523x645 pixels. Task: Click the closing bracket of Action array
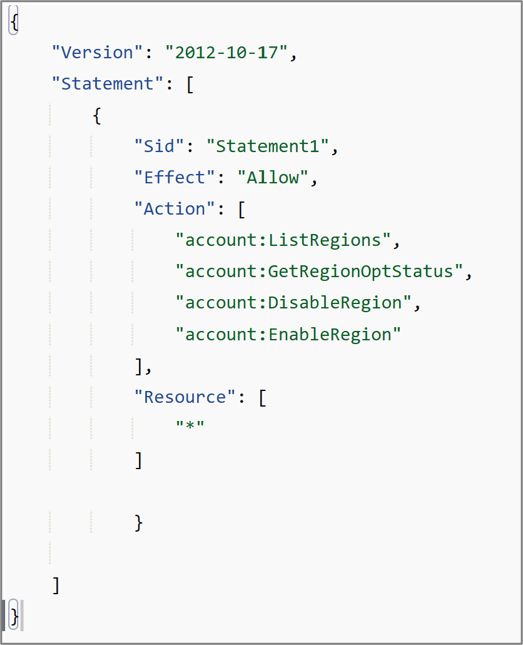[139, 366]
